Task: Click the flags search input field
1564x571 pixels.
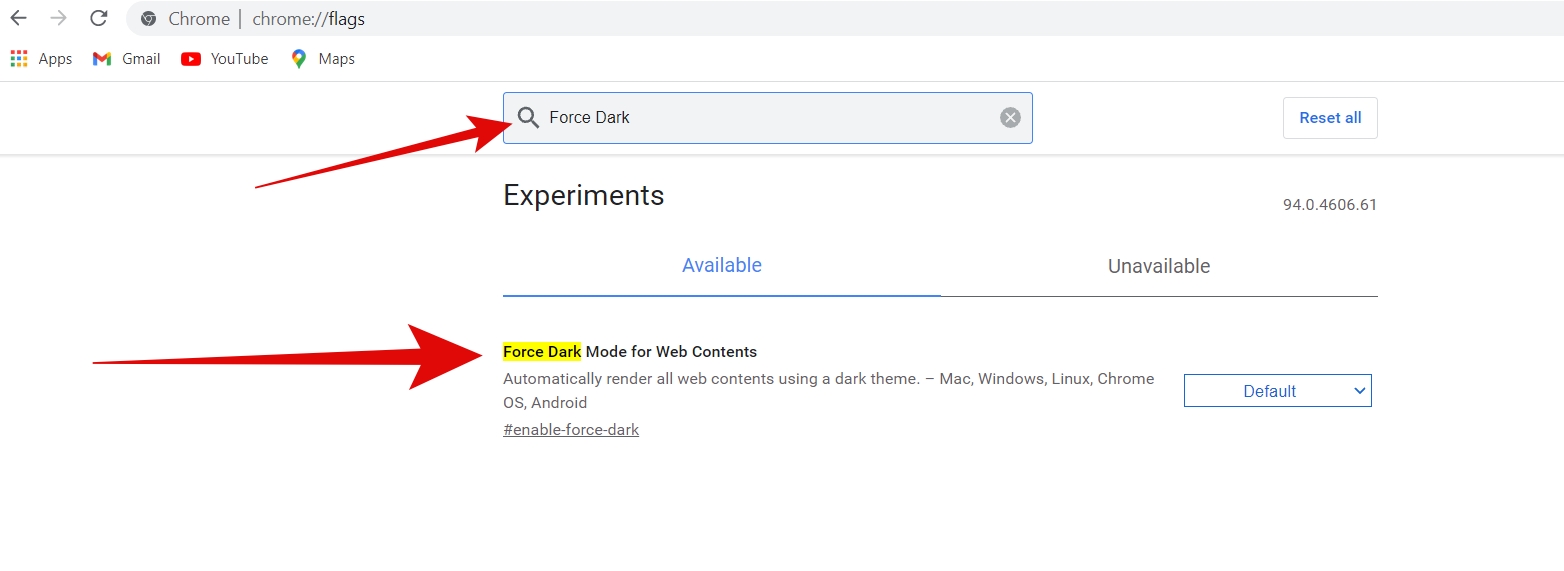Action: point(767,118)
